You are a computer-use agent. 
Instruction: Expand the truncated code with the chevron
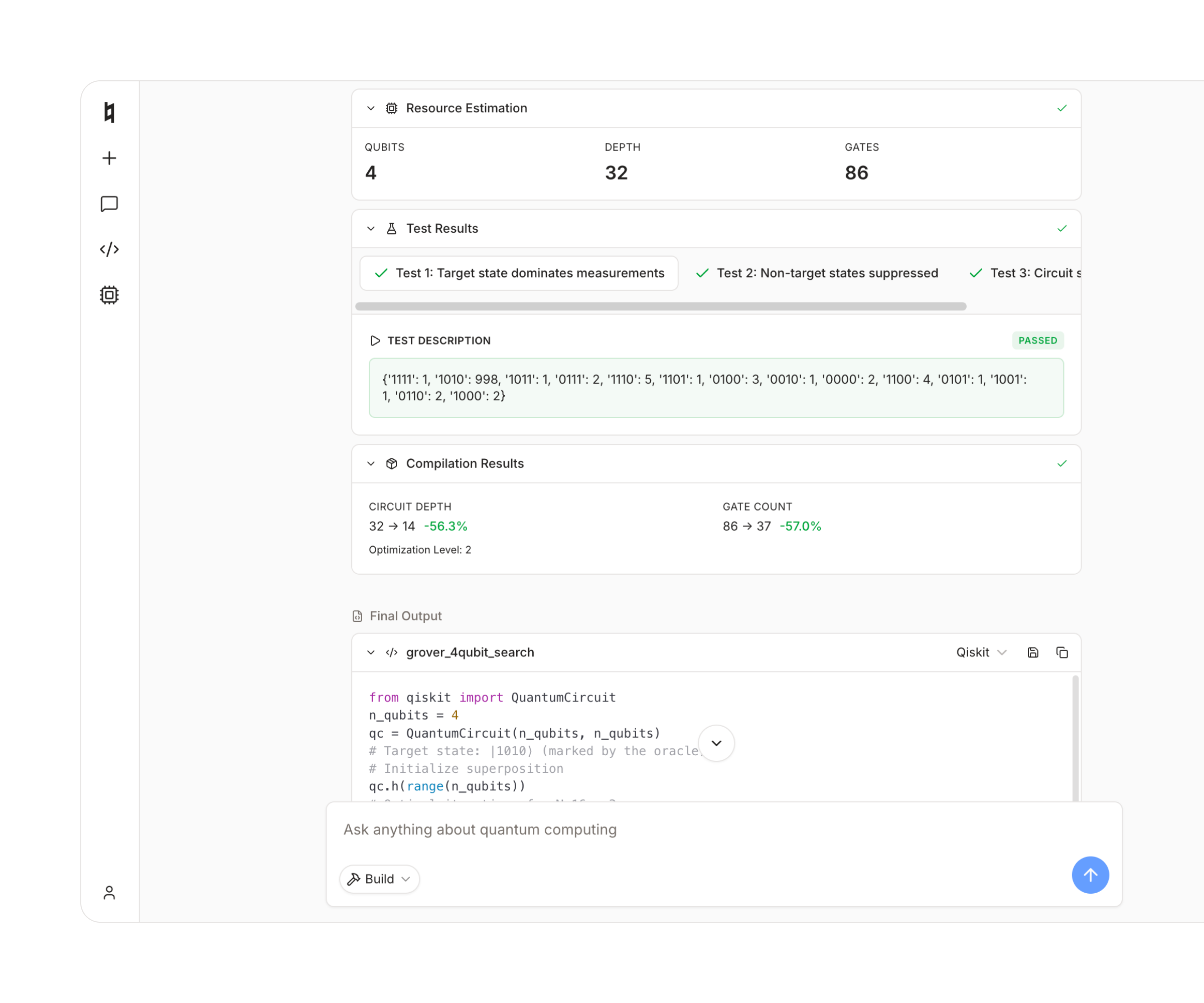716,743
